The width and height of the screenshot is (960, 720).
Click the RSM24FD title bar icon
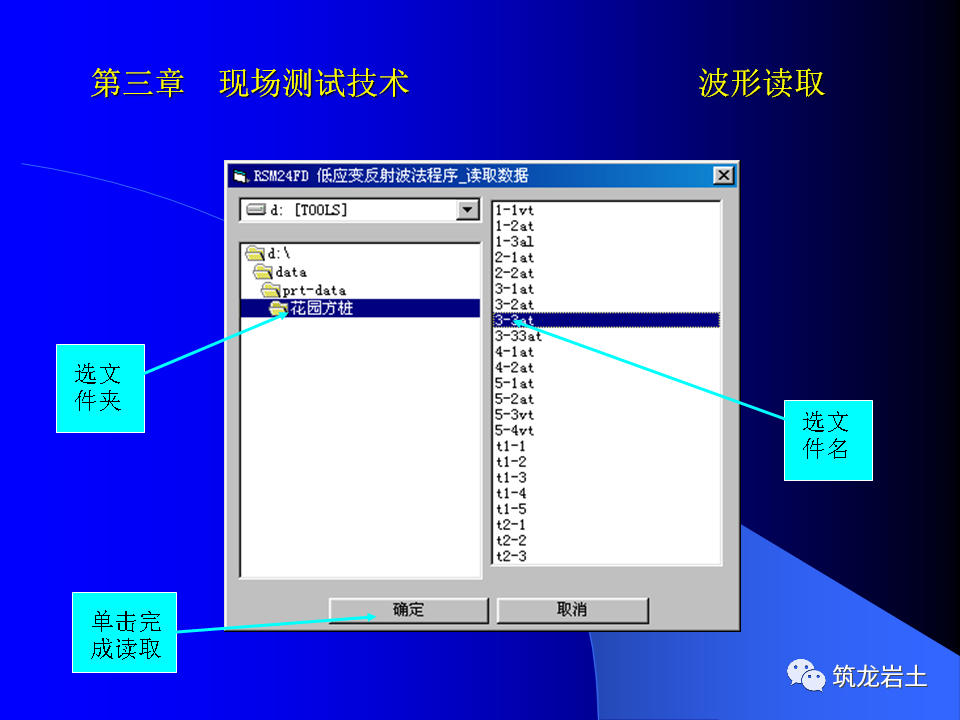241,176
